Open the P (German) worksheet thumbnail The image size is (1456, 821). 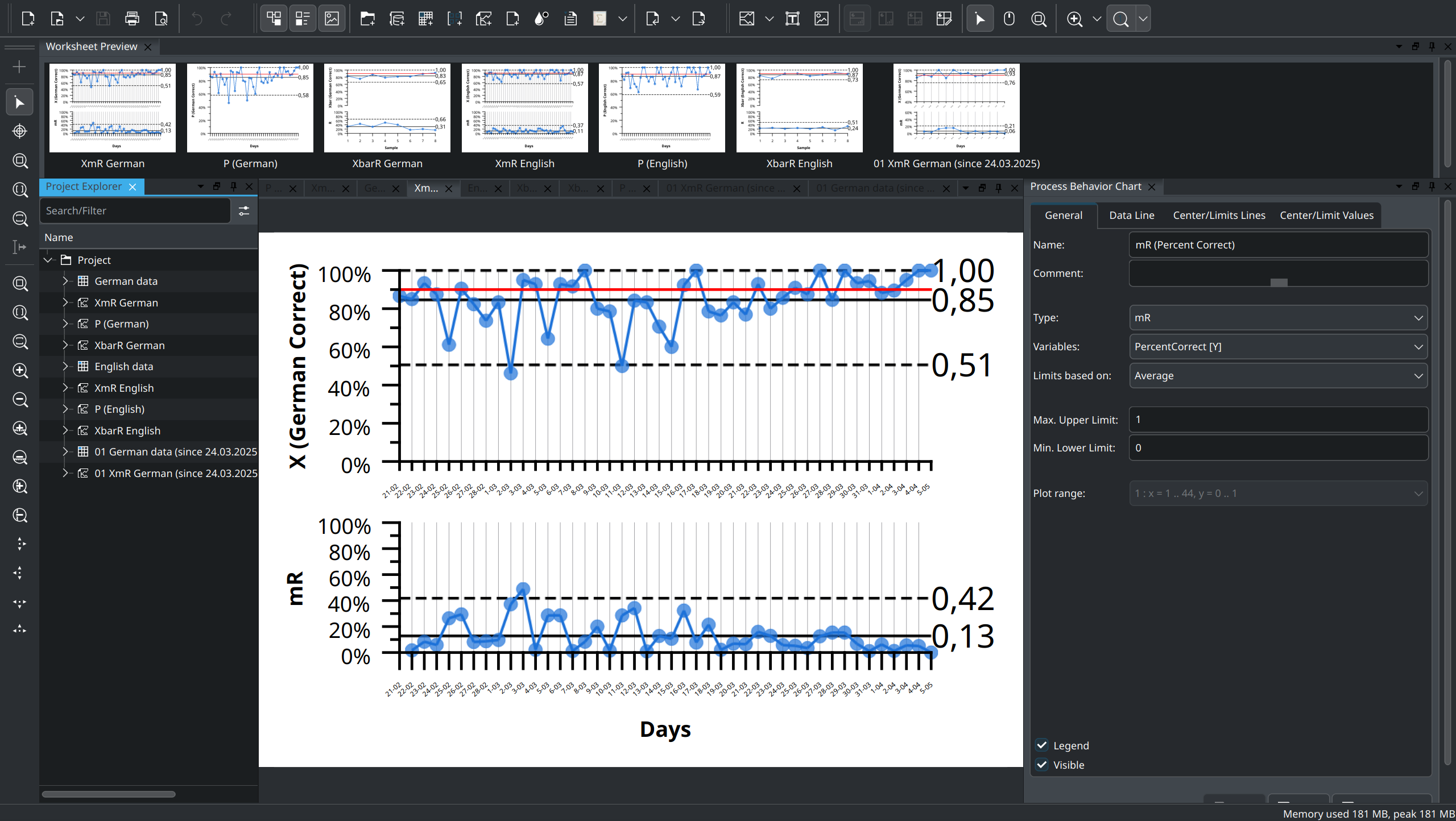click(x=250, y=108)
